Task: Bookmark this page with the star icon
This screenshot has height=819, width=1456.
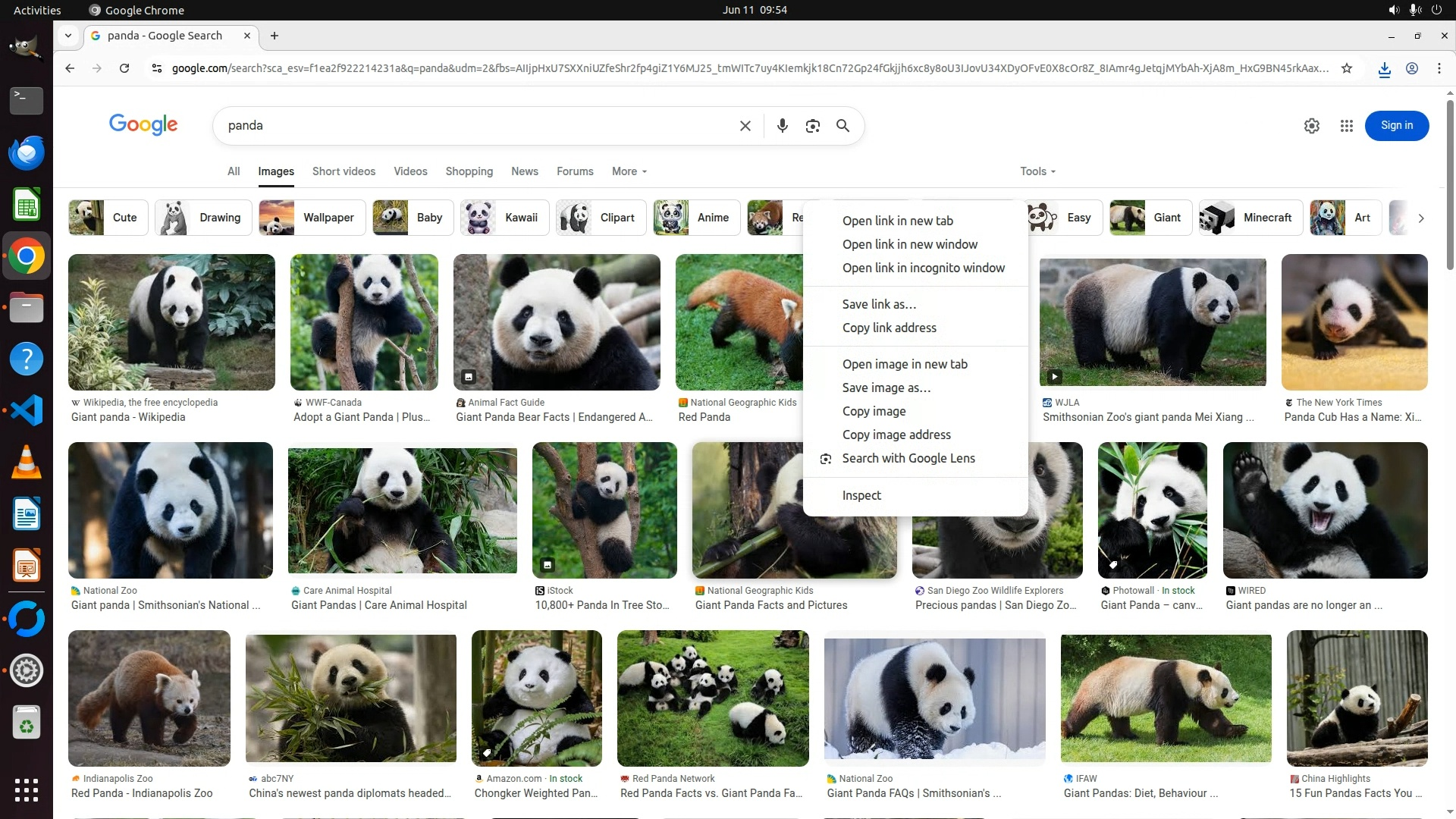Action: [x=1347, y=68]
